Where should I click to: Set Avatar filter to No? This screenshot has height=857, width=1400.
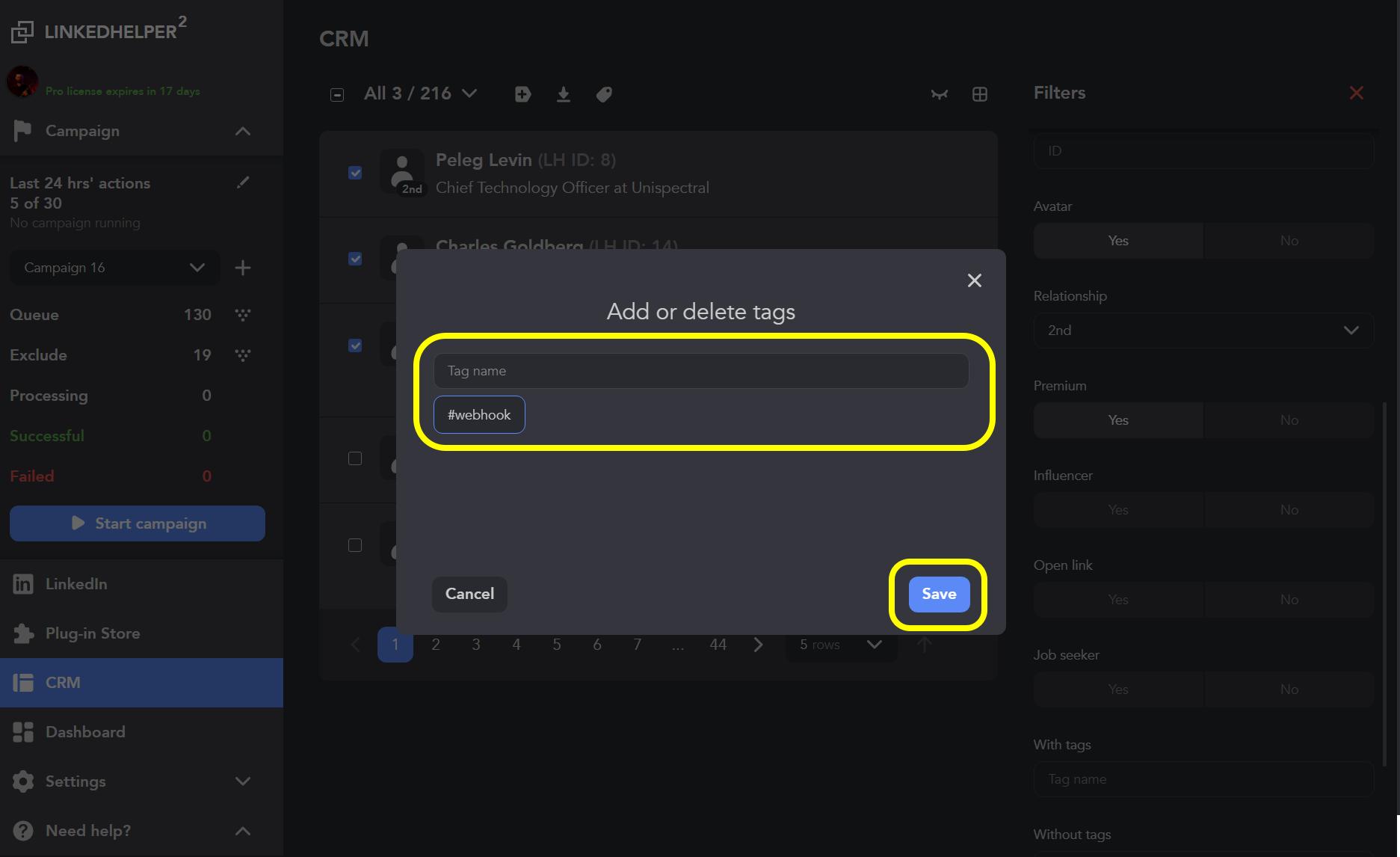[1288, 240]
